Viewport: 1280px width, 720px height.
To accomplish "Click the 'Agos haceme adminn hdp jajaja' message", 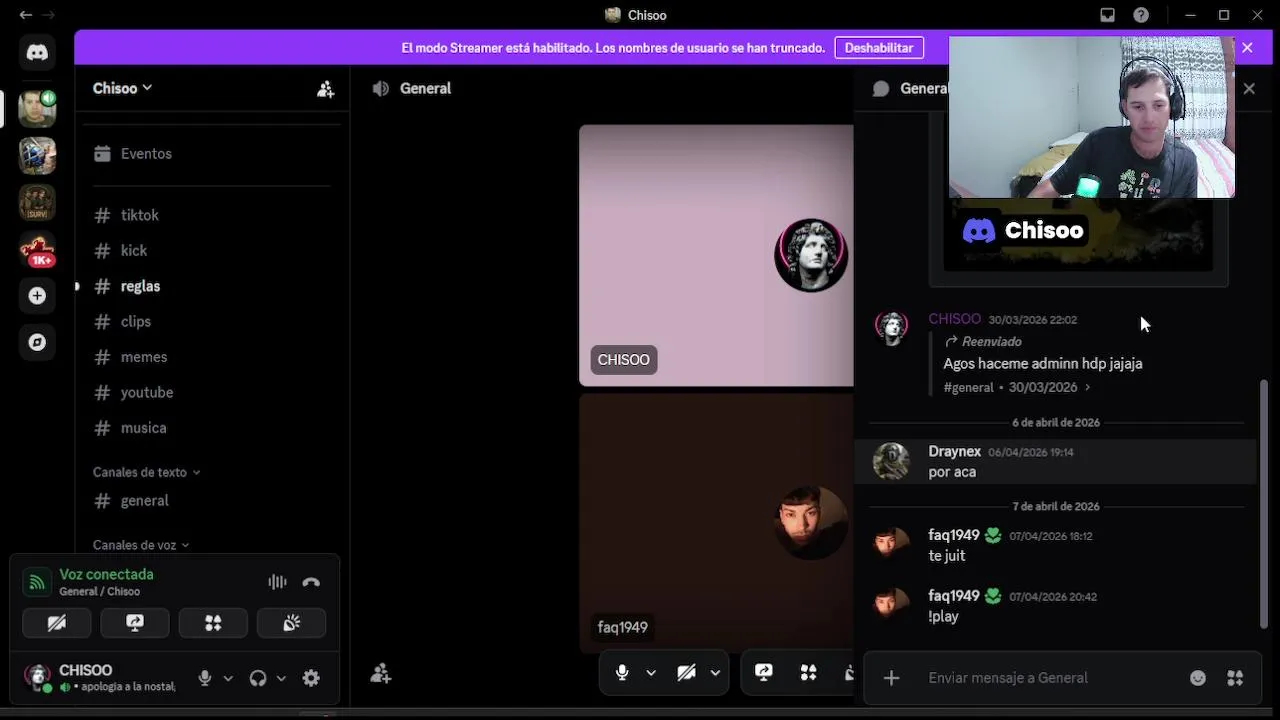I will pos(1042,364).
